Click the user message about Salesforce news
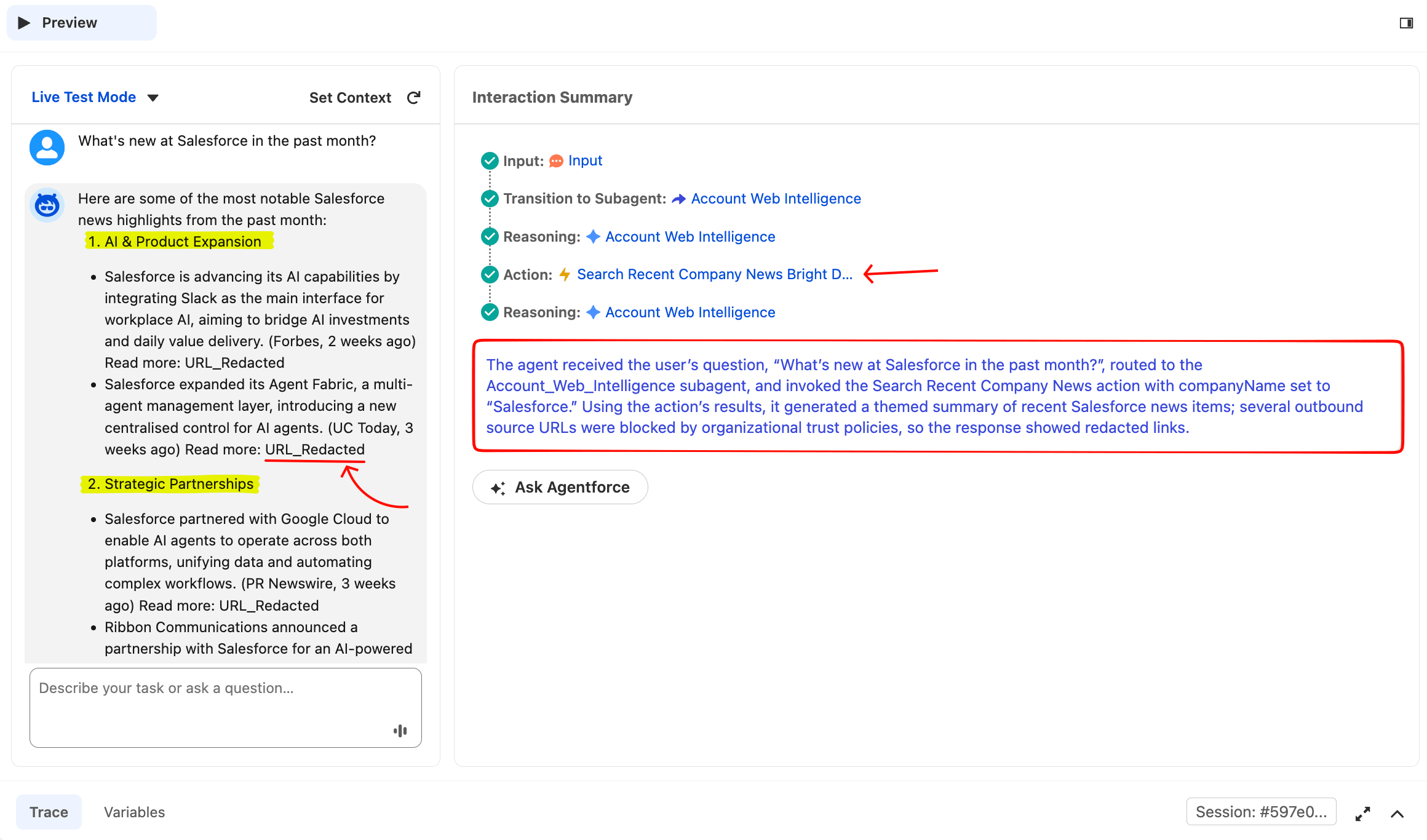 pos(227,141)
